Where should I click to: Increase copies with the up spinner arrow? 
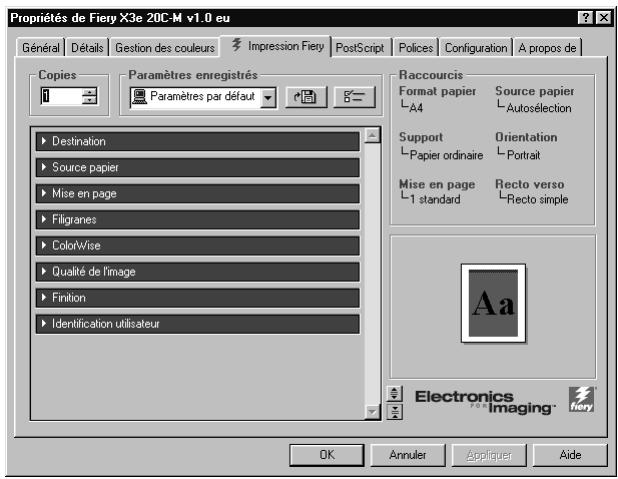[89, 92]
